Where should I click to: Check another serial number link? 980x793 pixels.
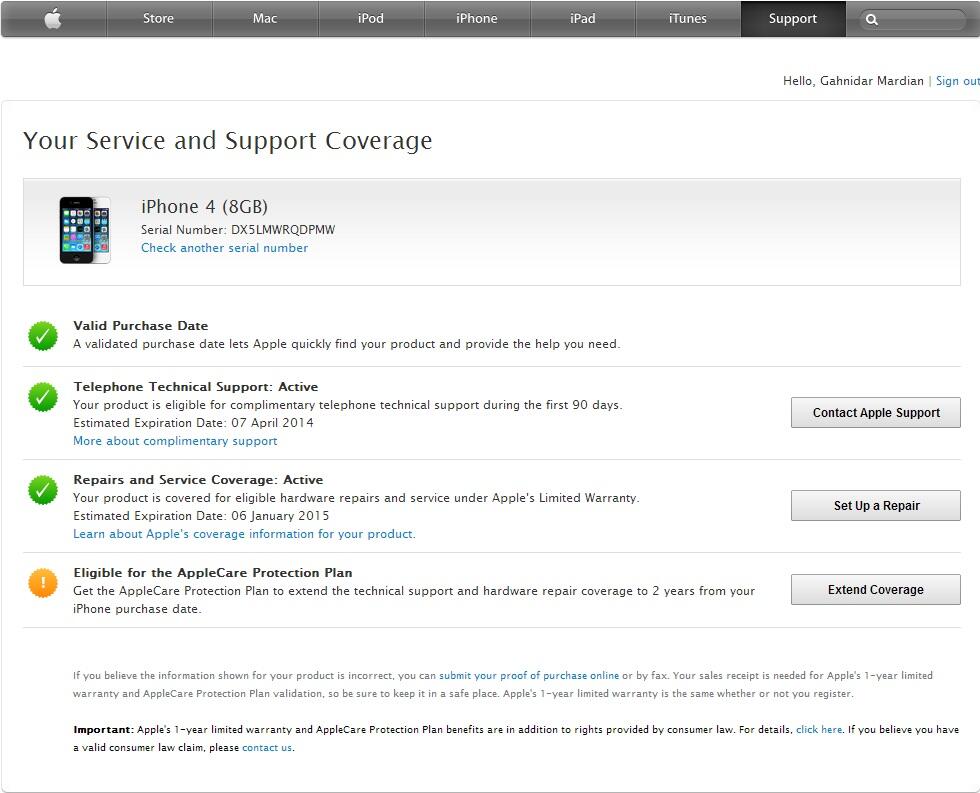coord(224,247)
